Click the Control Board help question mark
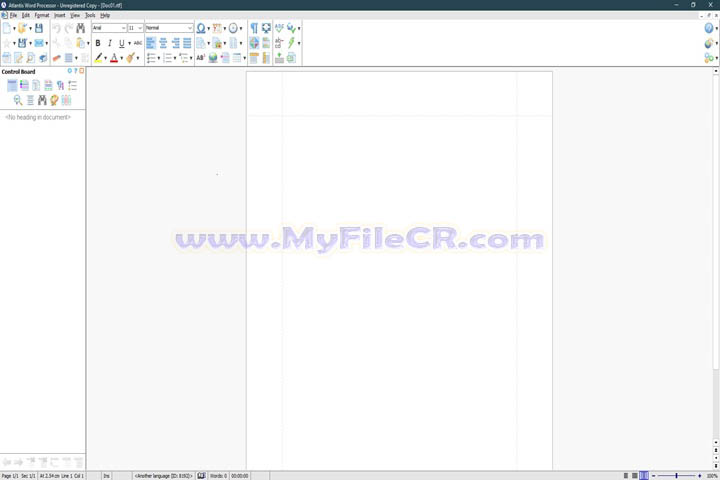Viewport: 720px width, 480px height. pos(76,71)
